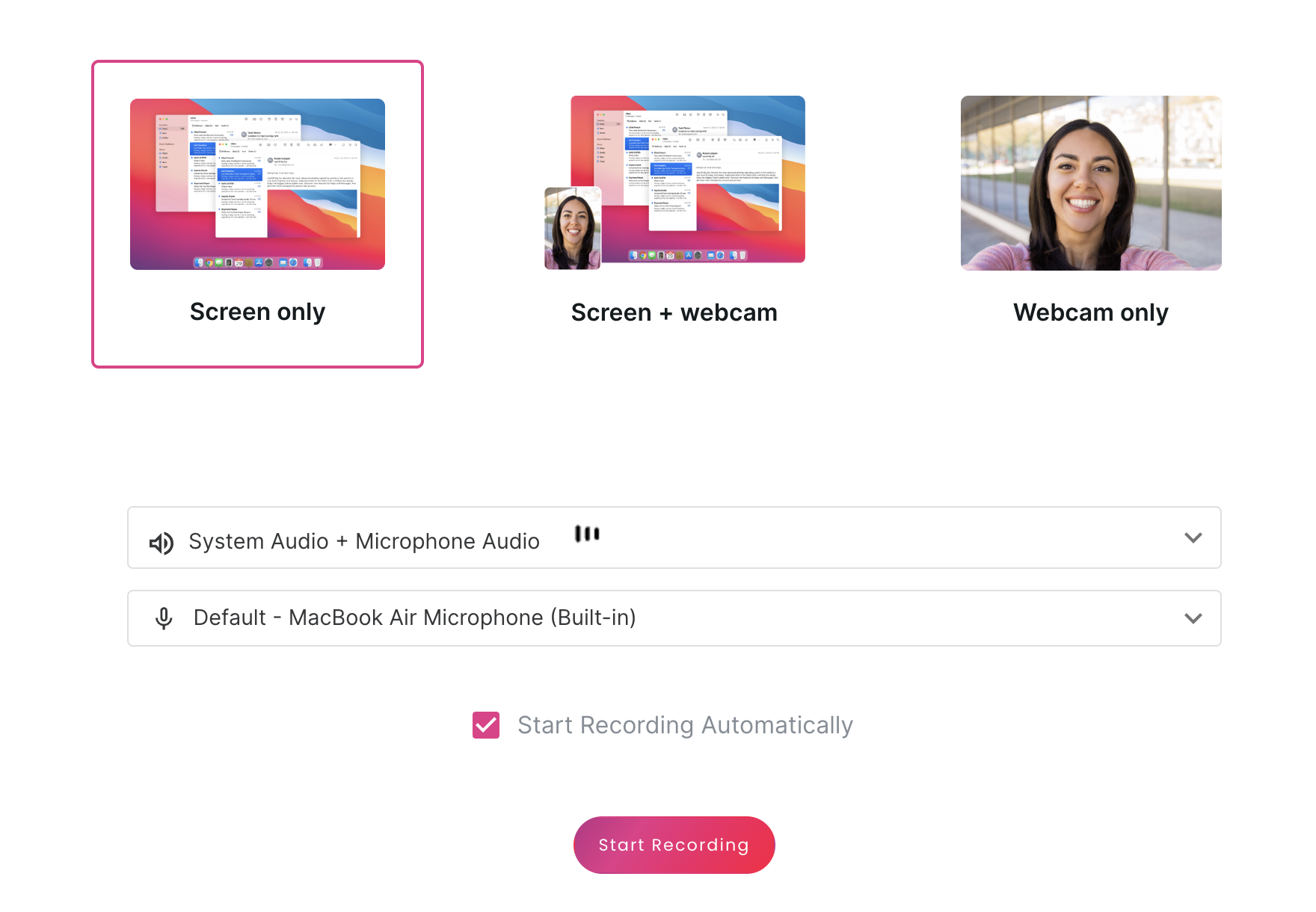Click the audio level meter next to system audio

[x=588, y=534]
